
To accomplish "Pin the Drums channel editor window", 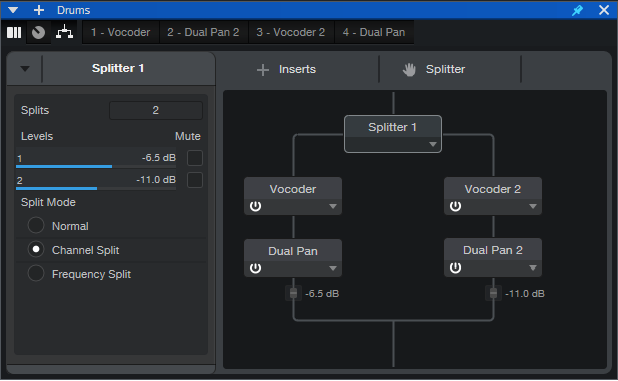I will coord(577,10).
